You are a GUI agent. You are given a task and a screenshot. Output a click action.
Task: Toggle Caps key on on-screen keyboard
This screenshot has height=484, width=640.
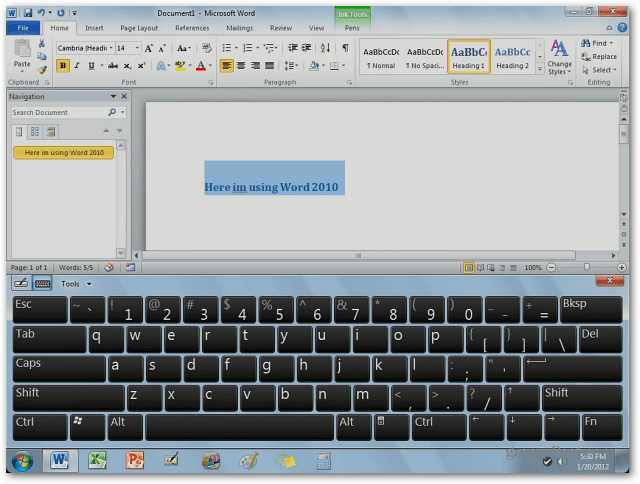tap(59, 369)
